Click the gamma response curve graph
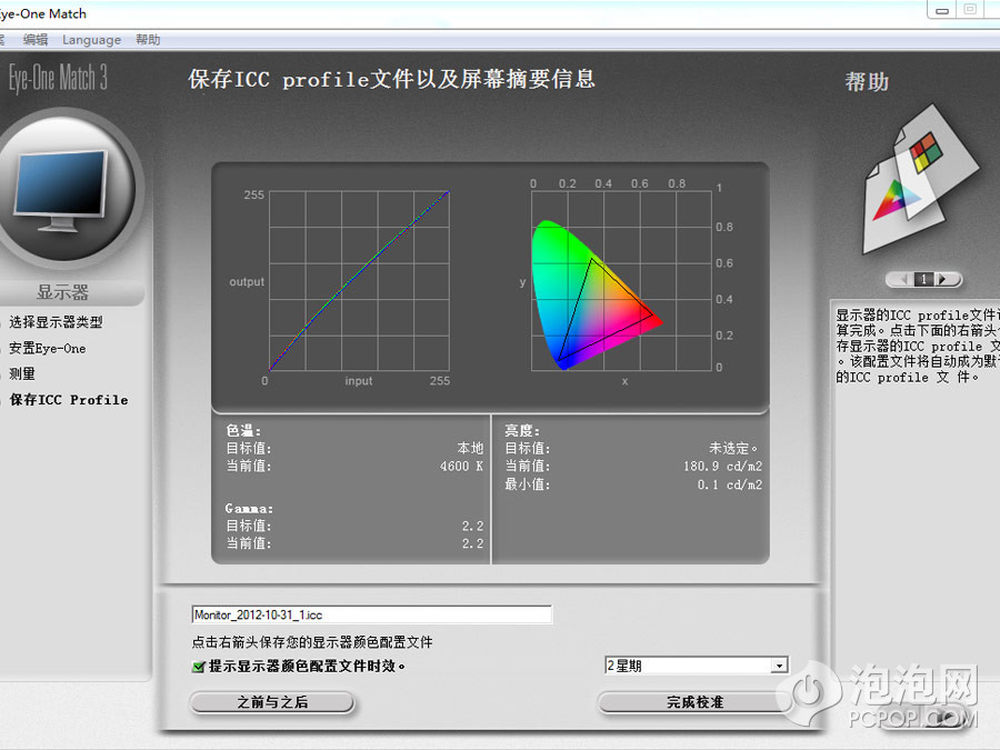The image size is (1000, 750). [x=359, y=281]
